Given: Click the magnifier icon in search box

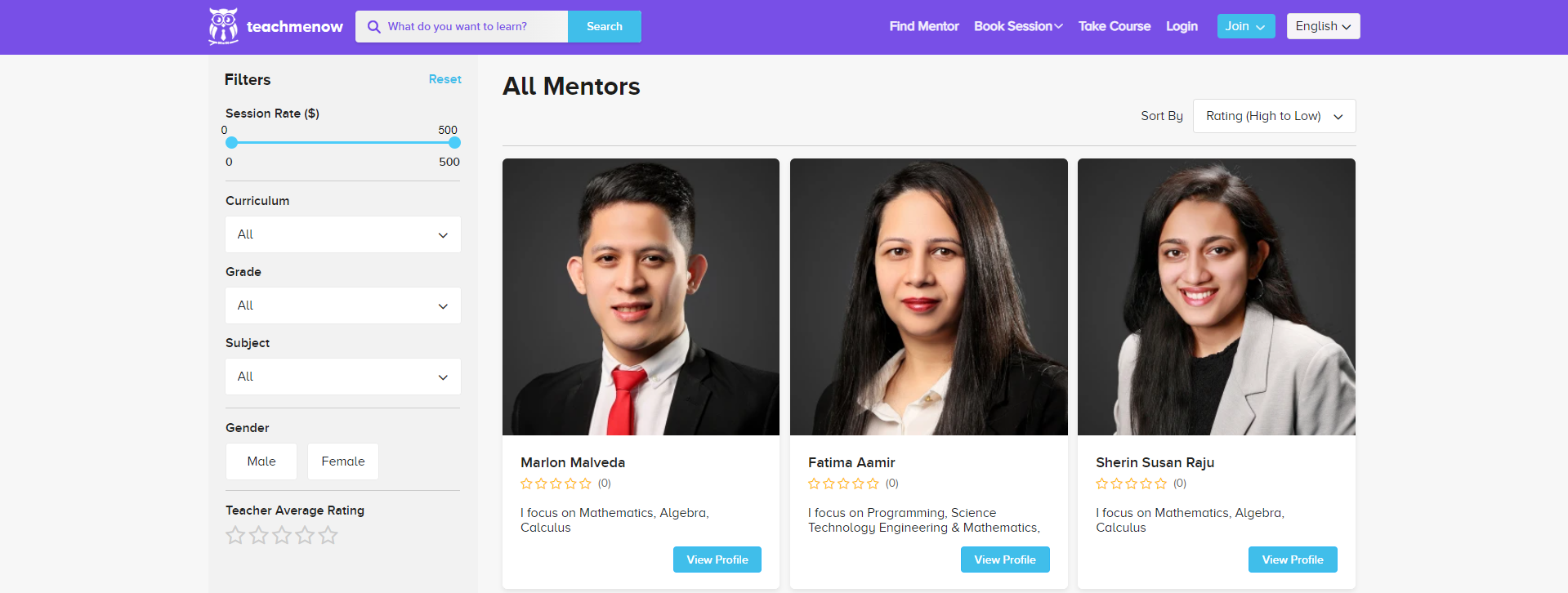Looking at the screenshot, I should 374,27.
